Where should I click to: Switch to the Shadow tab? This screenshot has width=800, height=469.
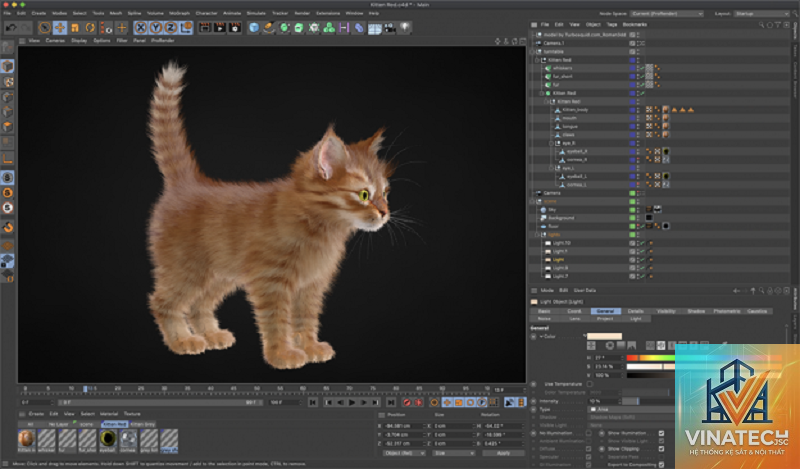tap(696, 311)
